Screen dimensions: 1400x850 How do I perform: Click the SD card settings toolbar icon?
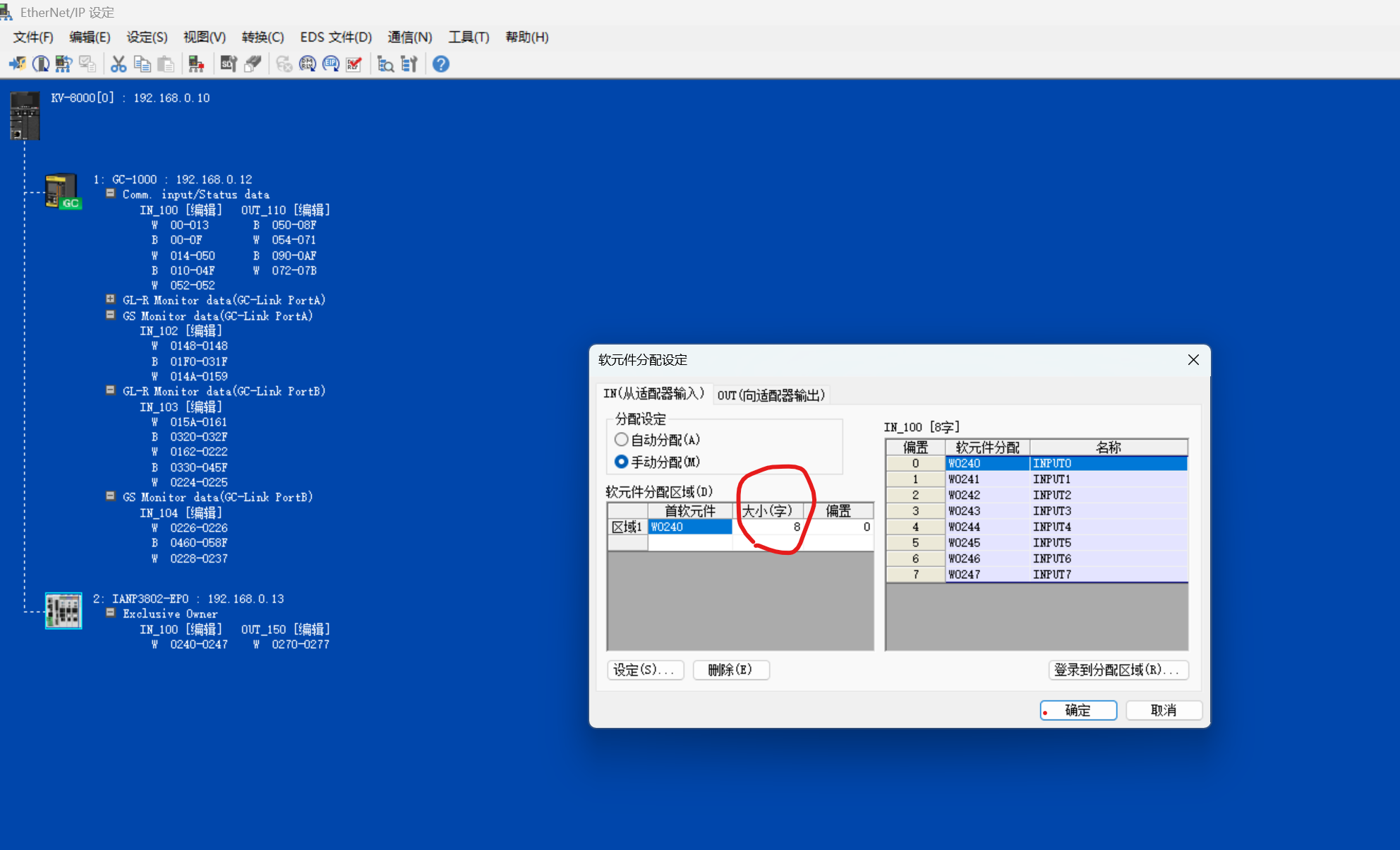[x=228, y=64]
